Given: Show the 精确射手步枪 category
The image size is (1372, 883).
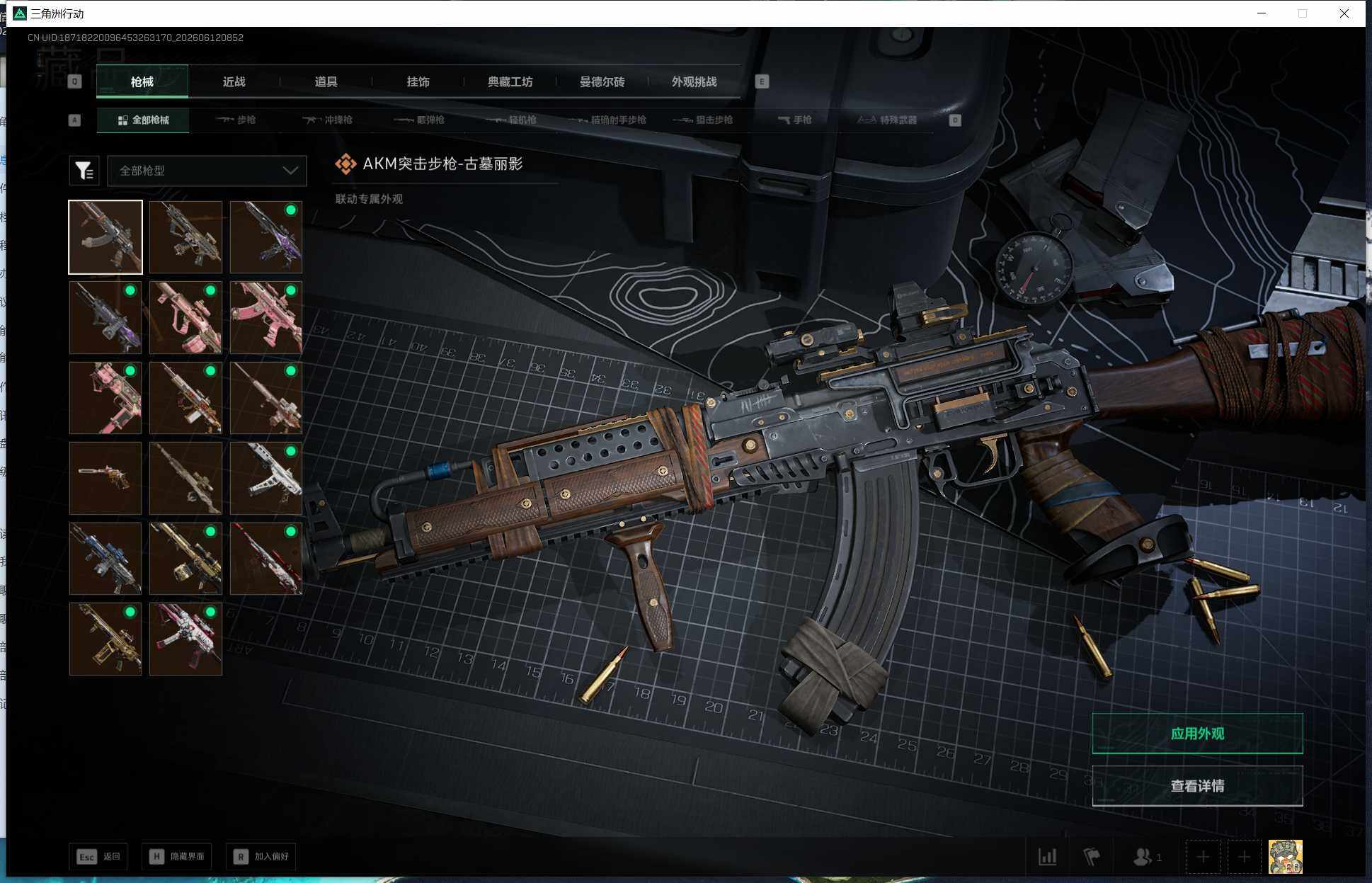Looking at the screenshot, I should point(607,120).
